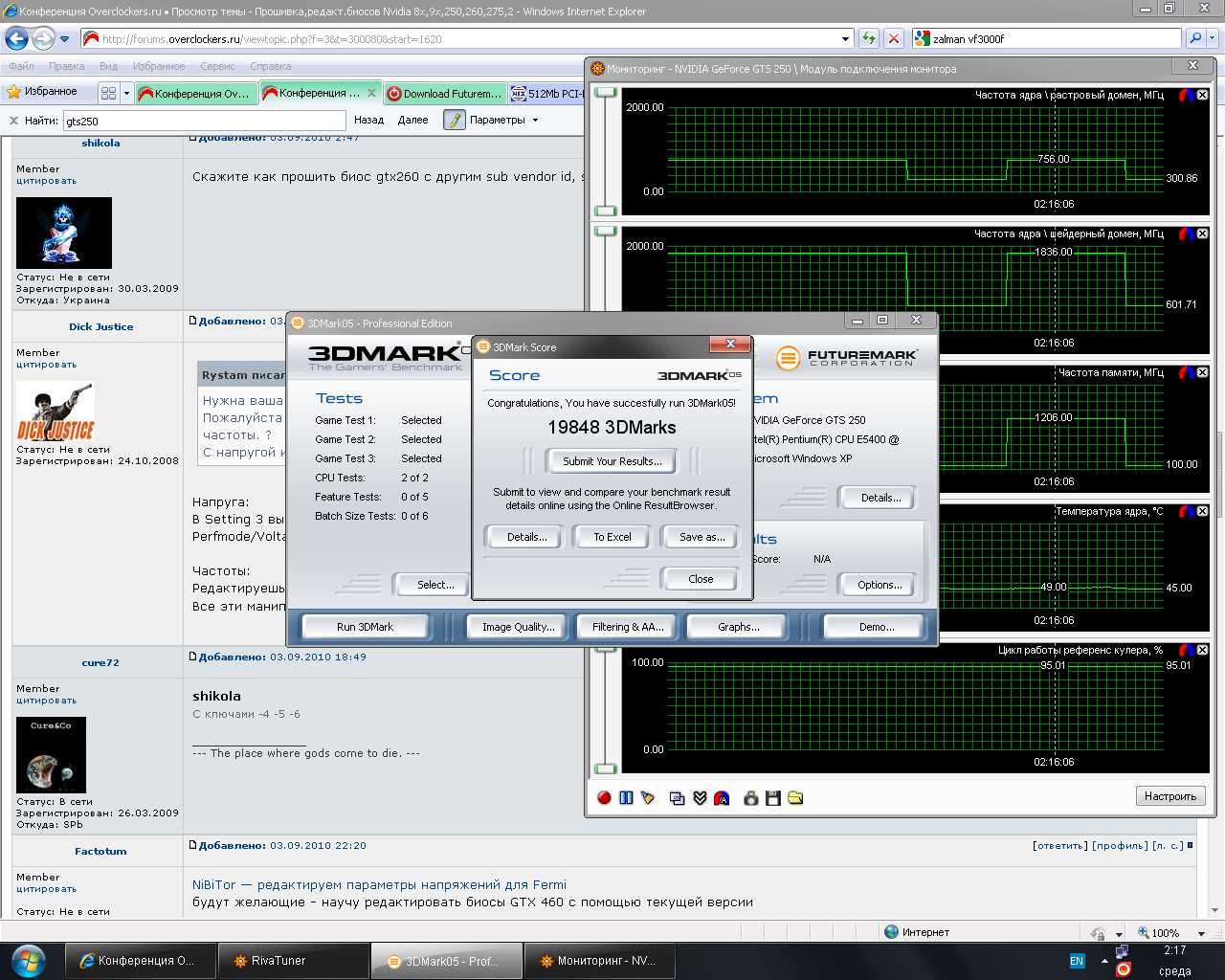
Task: Click the floppy disk save icon in monitoring
Action: point(773,797)
